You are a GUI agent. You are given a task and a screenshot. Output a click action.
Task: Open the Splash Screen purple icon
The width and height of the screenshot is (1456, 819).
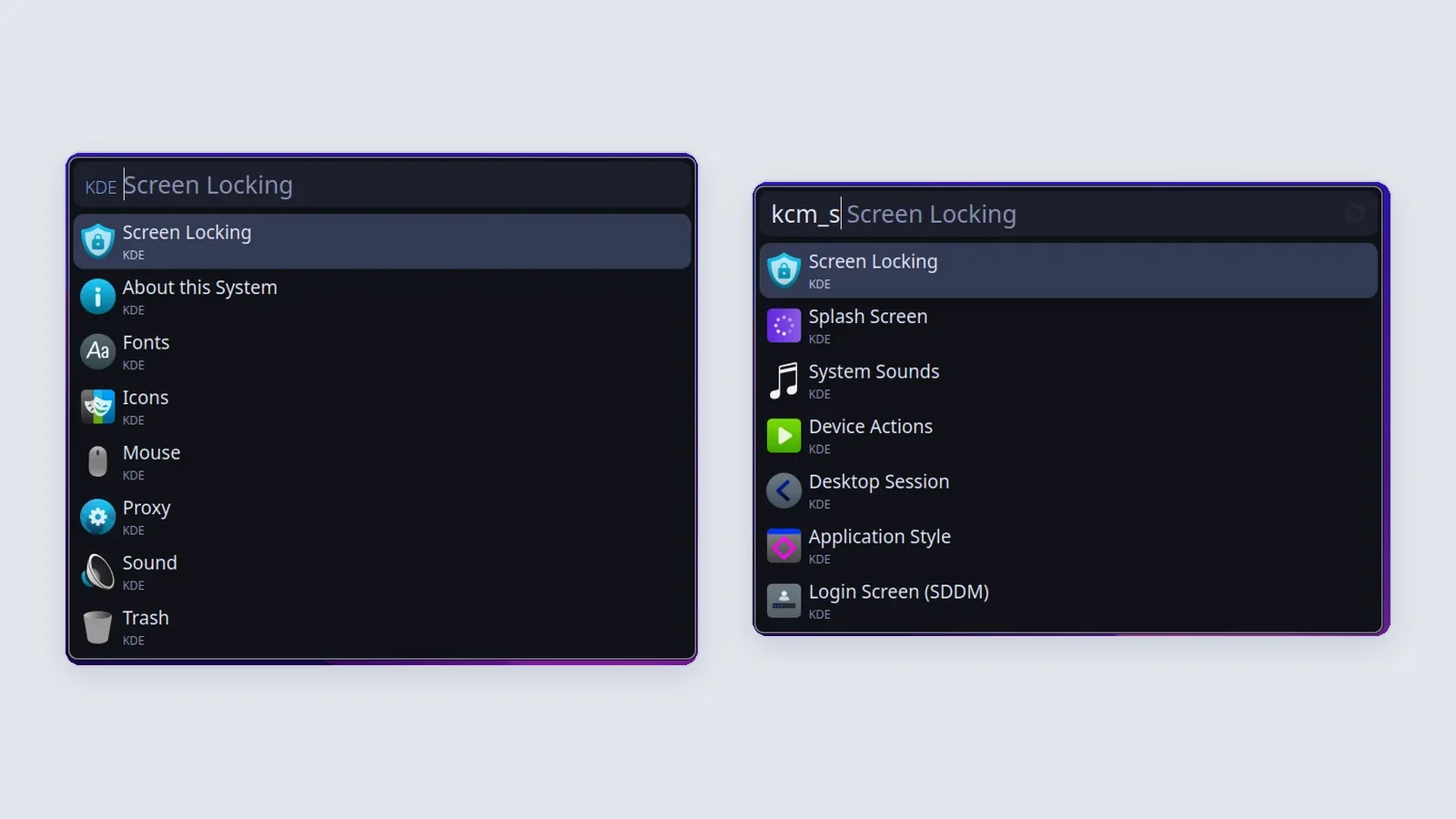(784, 325)
